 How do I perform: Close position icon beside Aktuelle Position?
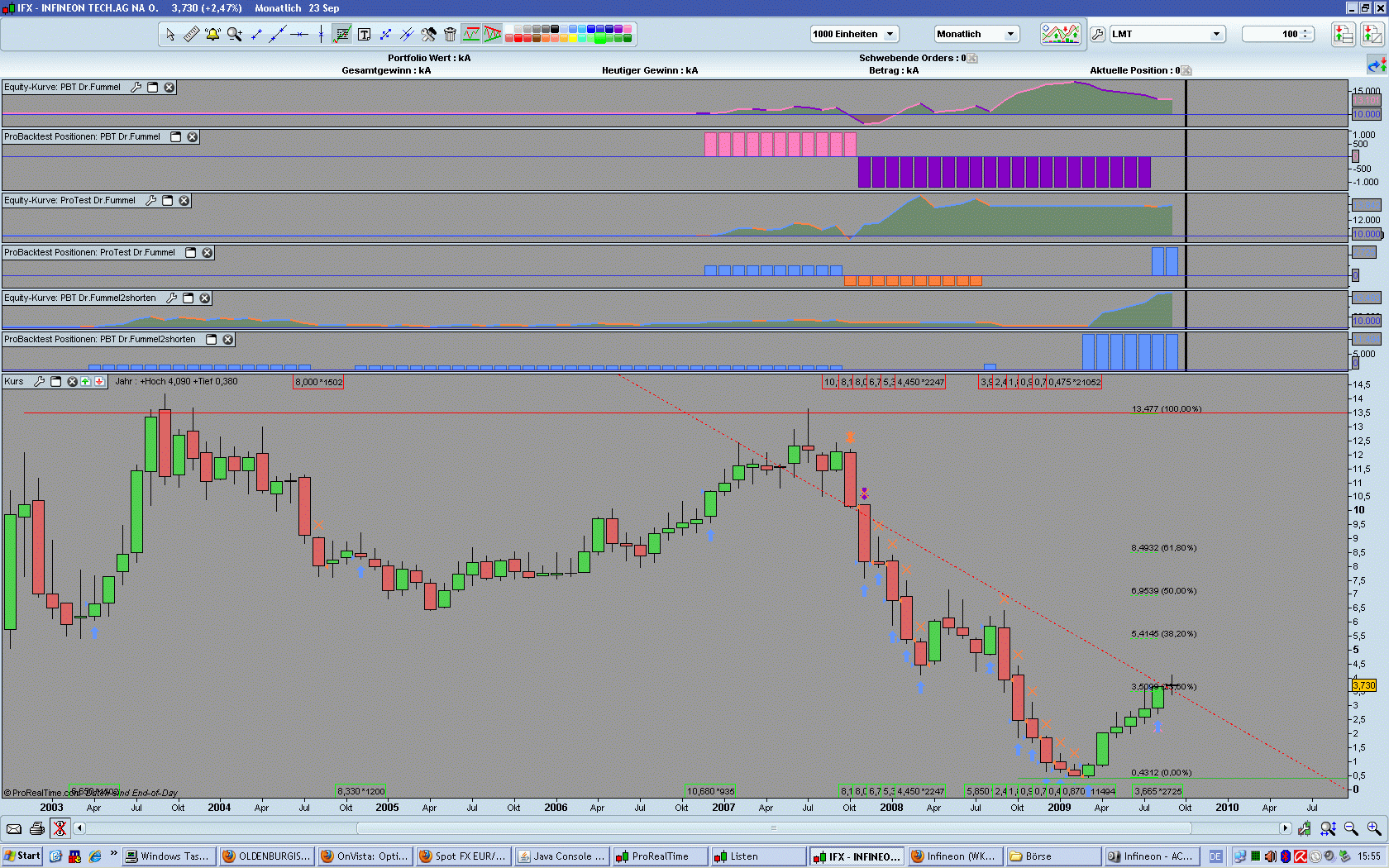(x=1186, y=71)
